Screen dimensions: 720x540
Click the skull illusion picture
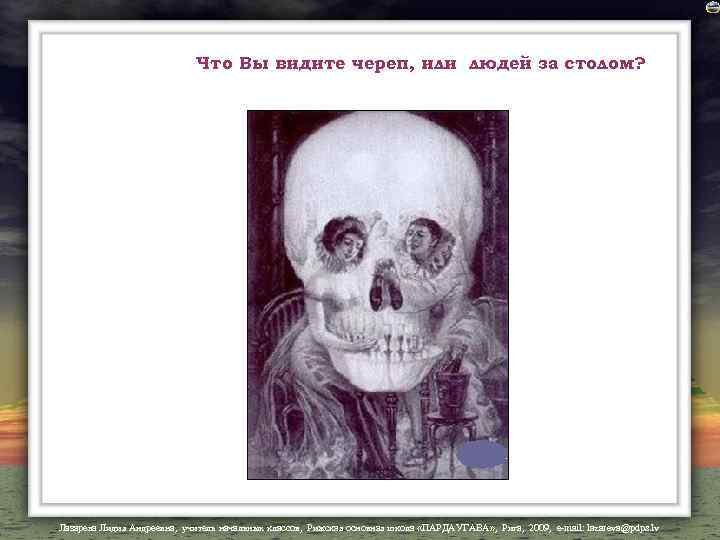coord(378,295)
